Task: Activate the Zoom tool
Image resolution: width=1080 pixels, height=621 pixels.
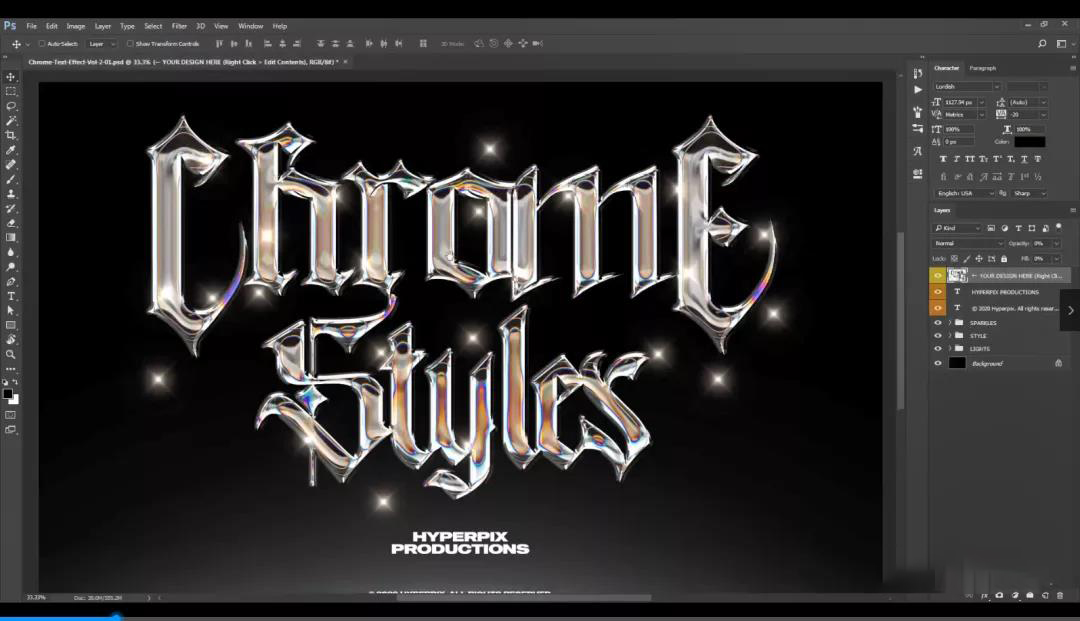Action: (x=11, y=354)
